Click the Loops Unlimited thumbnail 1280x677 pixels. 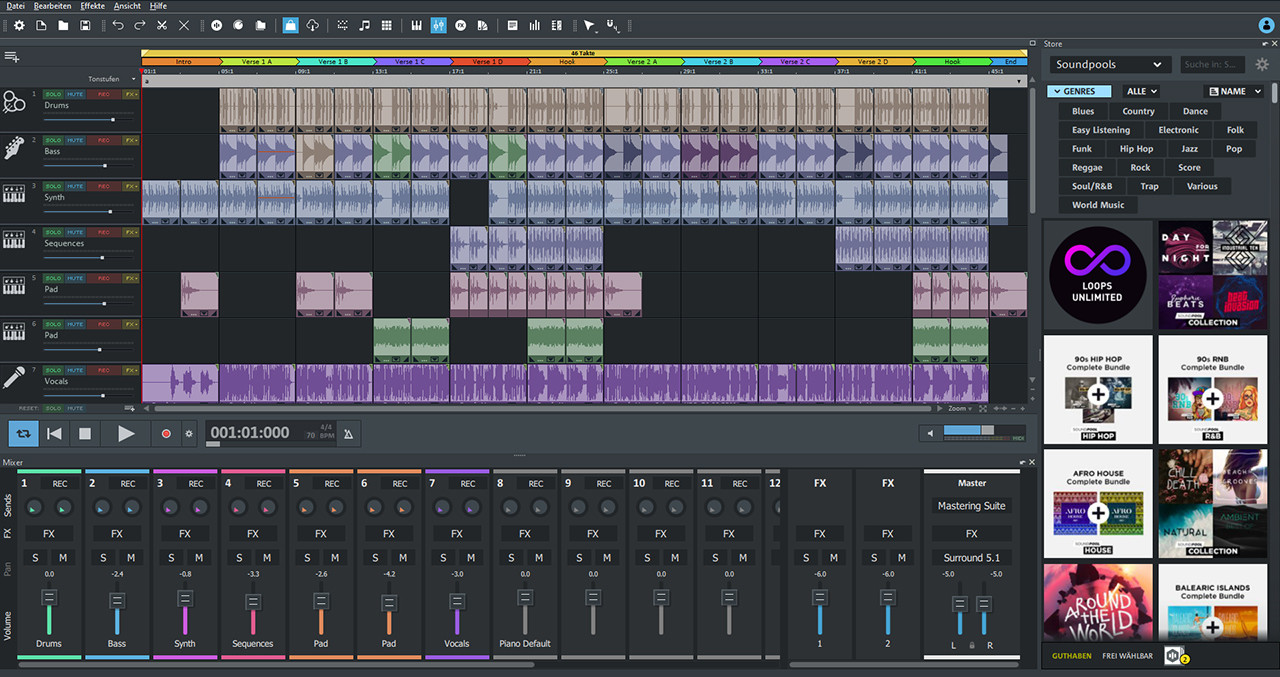tap(1097, 273)
